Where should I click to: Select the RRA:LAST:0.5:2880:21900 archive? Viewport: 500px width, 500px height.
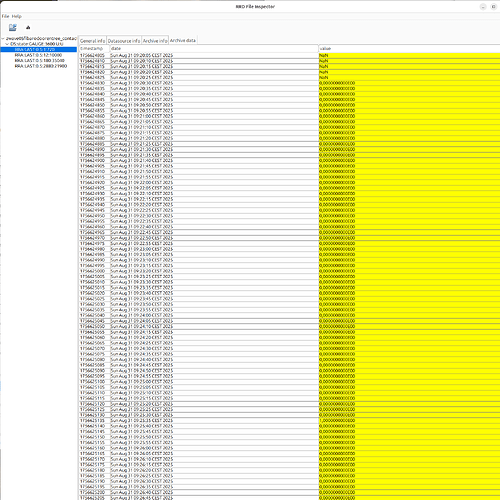coord(41,66)
